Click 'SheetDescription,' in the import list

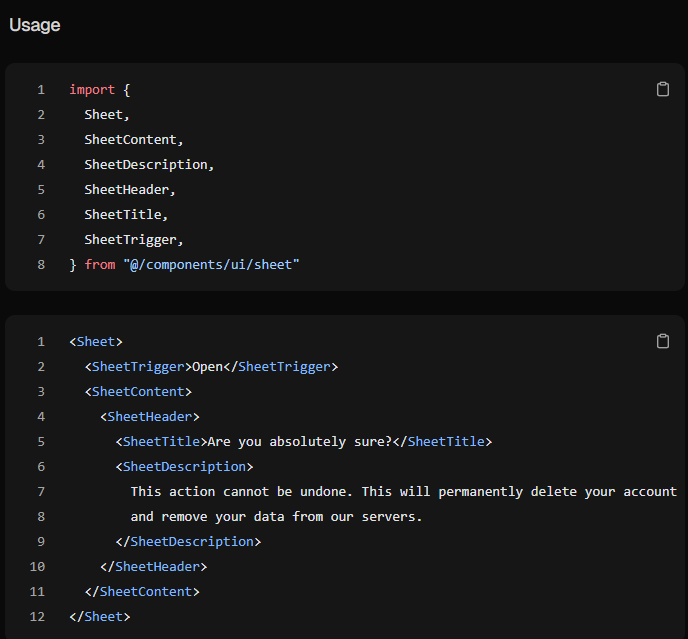click(x=149, y=165)
